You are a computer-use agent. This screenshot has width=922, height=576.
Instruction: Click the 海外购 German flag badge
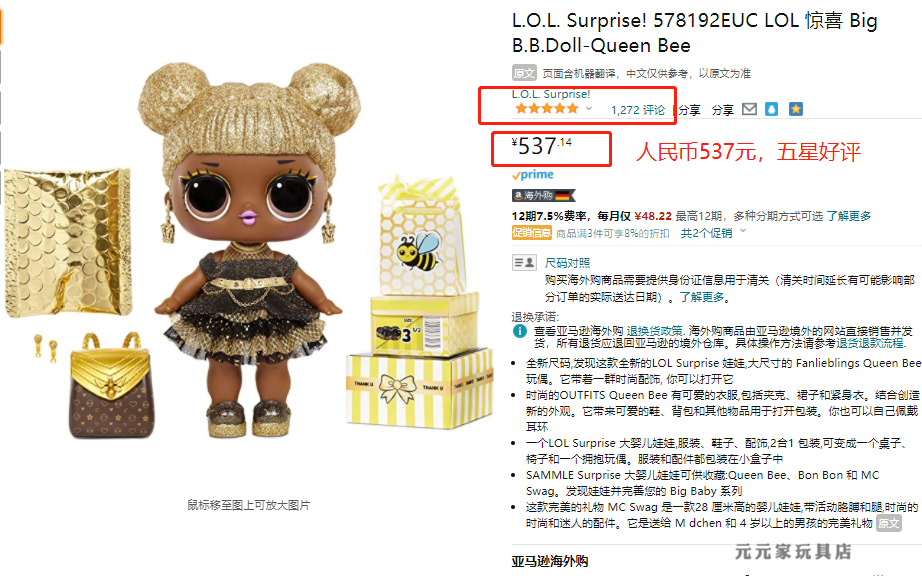pos(543,195)
